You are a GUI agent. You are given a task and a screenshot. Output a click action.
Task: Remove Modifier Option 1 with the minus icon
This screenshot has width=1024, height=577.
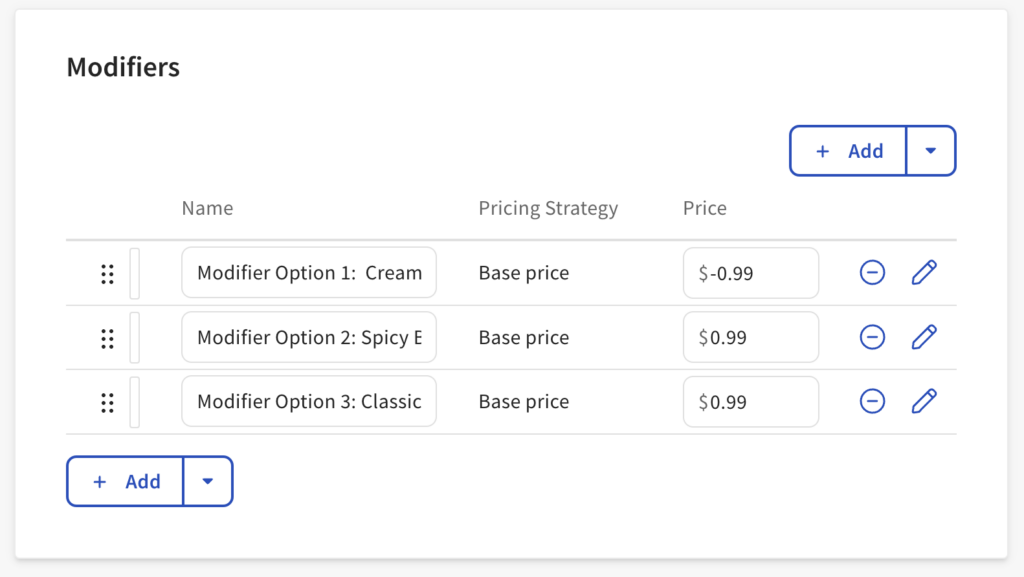click(872, 273)
